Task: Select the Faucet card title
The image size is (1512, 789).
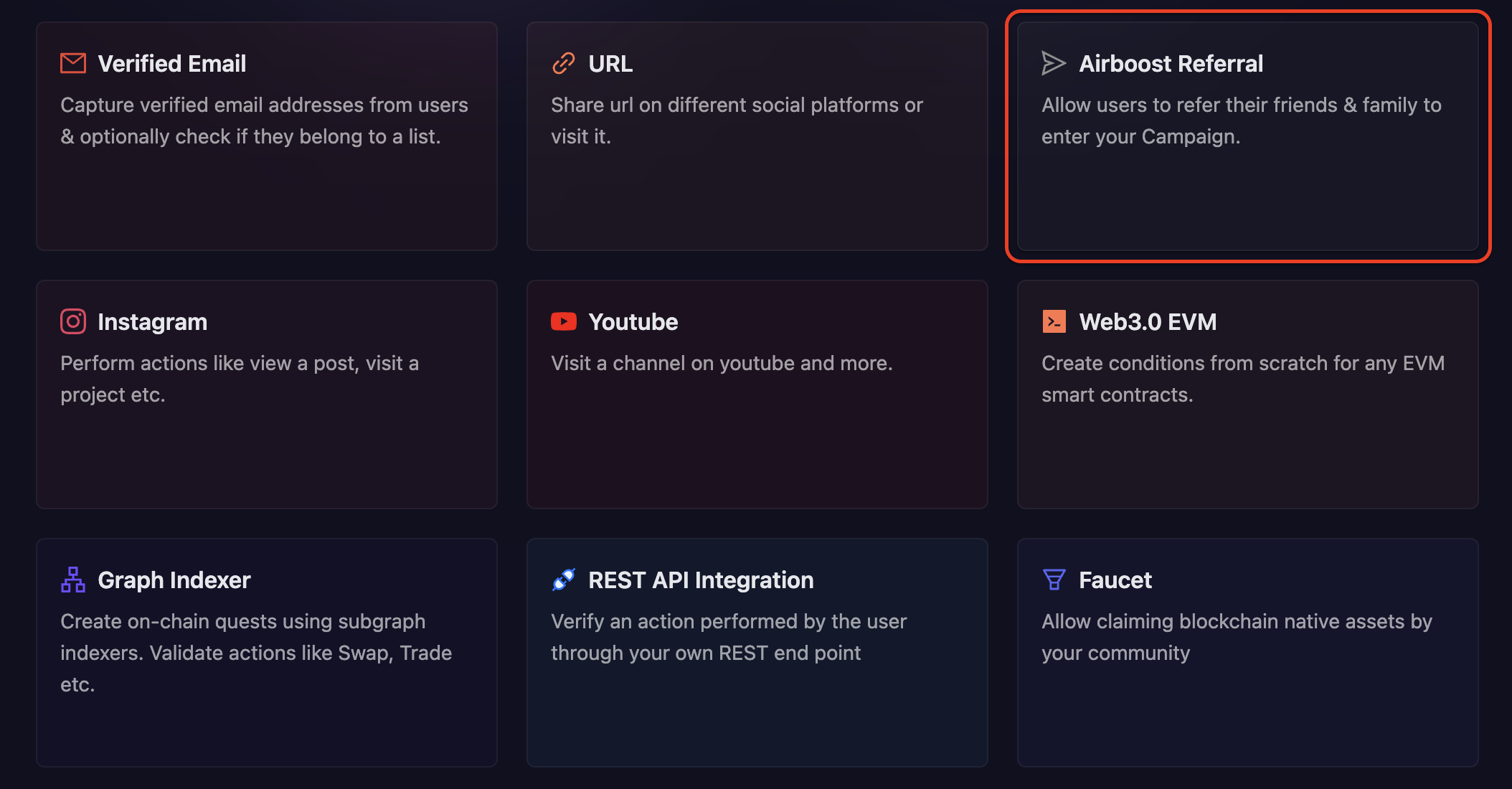Action: pos(1115,580)
